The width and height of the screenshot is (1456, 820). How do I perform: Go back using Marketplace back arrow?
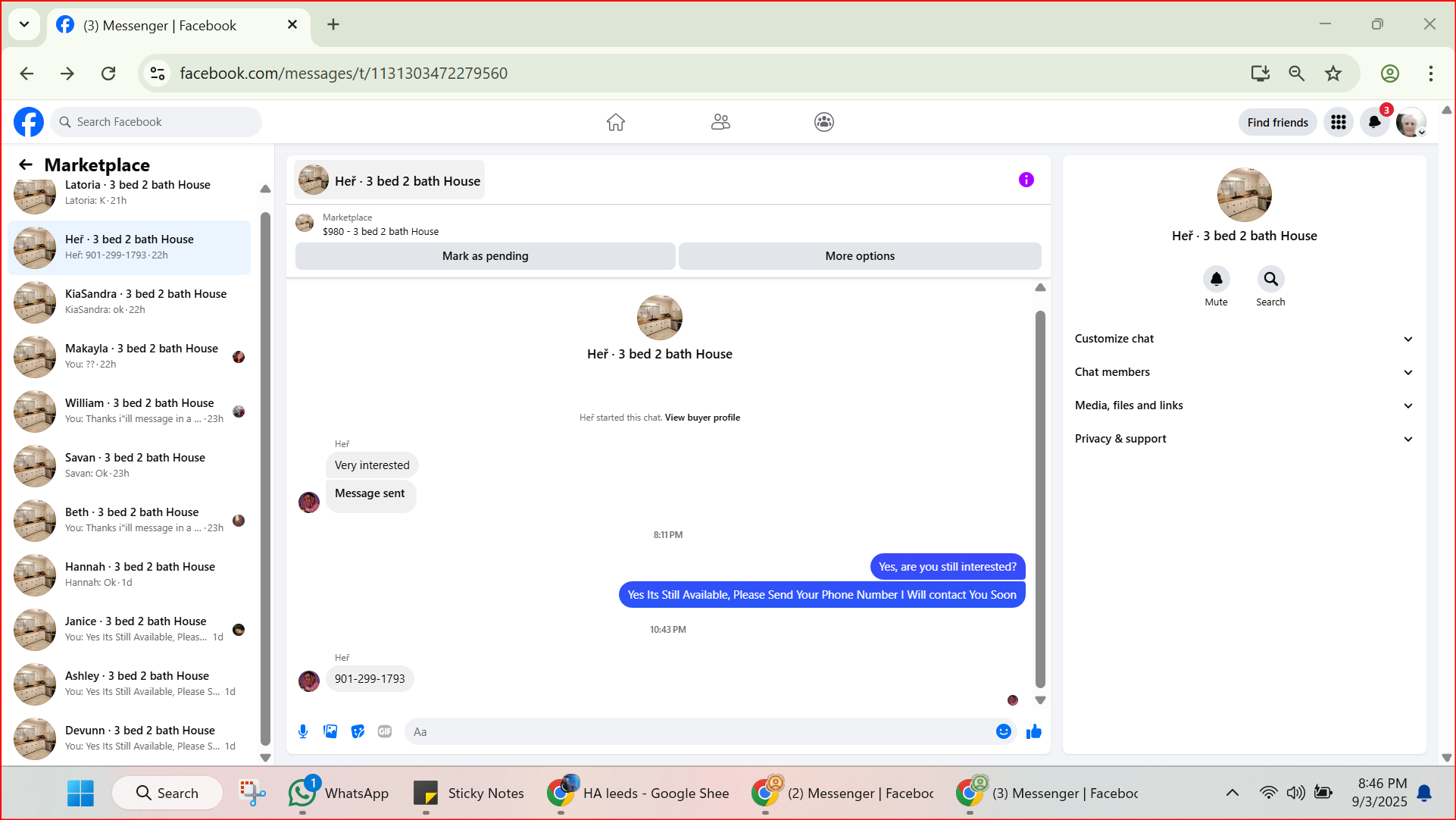coord(26,164)
